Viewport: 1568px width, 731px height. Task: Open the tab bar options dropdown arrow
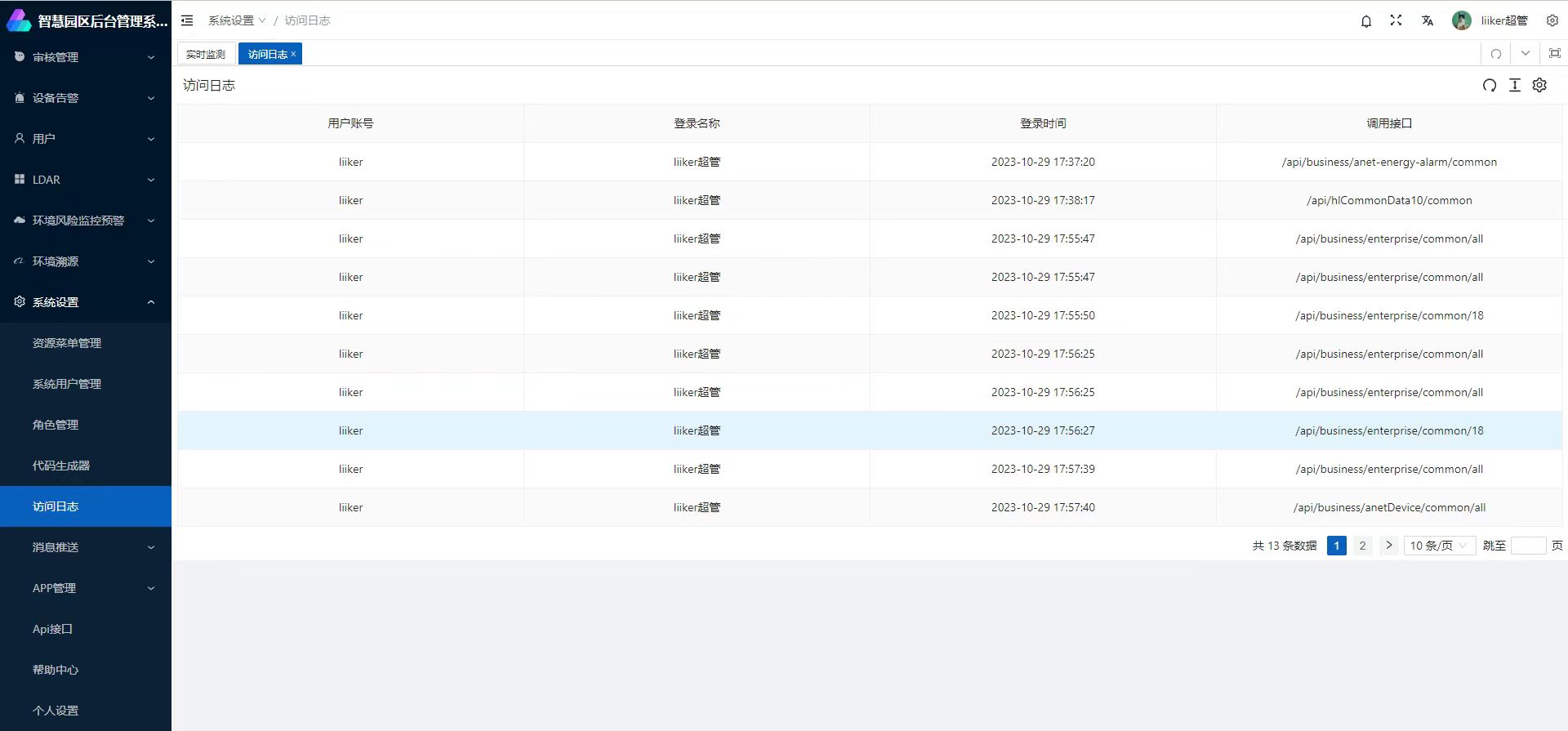point(1526,53)
